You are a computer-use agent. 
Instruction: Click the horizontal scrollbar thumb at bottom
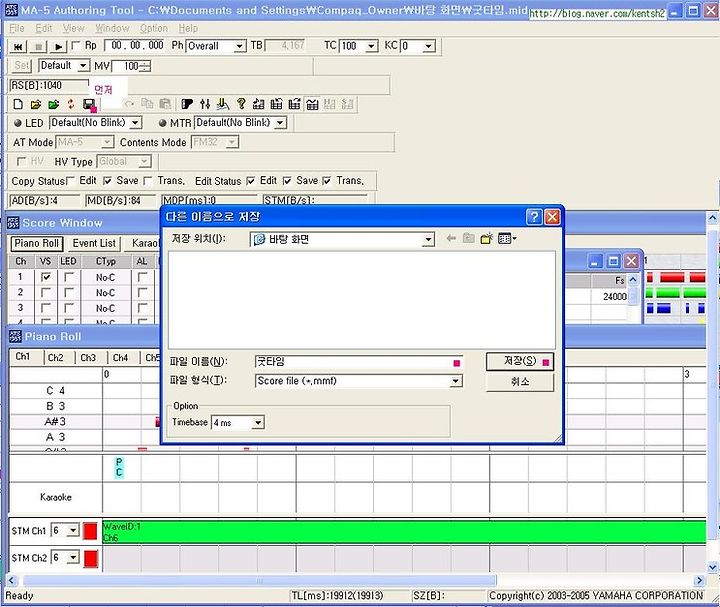click(x=260, y=580)
